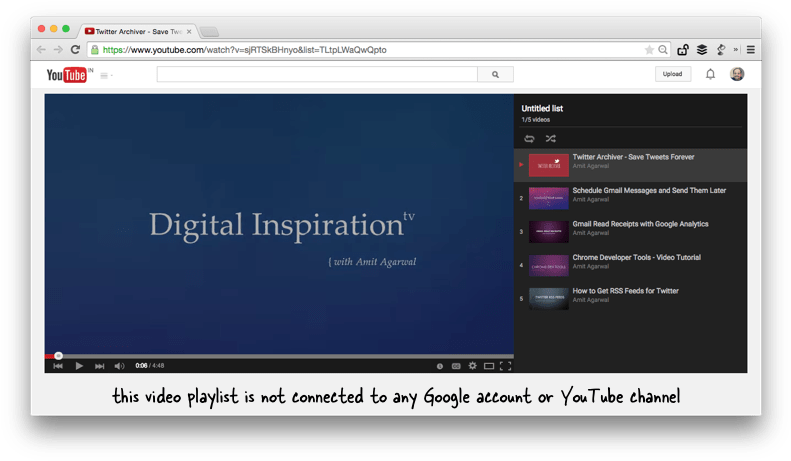Click the Untitled list playlist title

[x=542, y=108]
